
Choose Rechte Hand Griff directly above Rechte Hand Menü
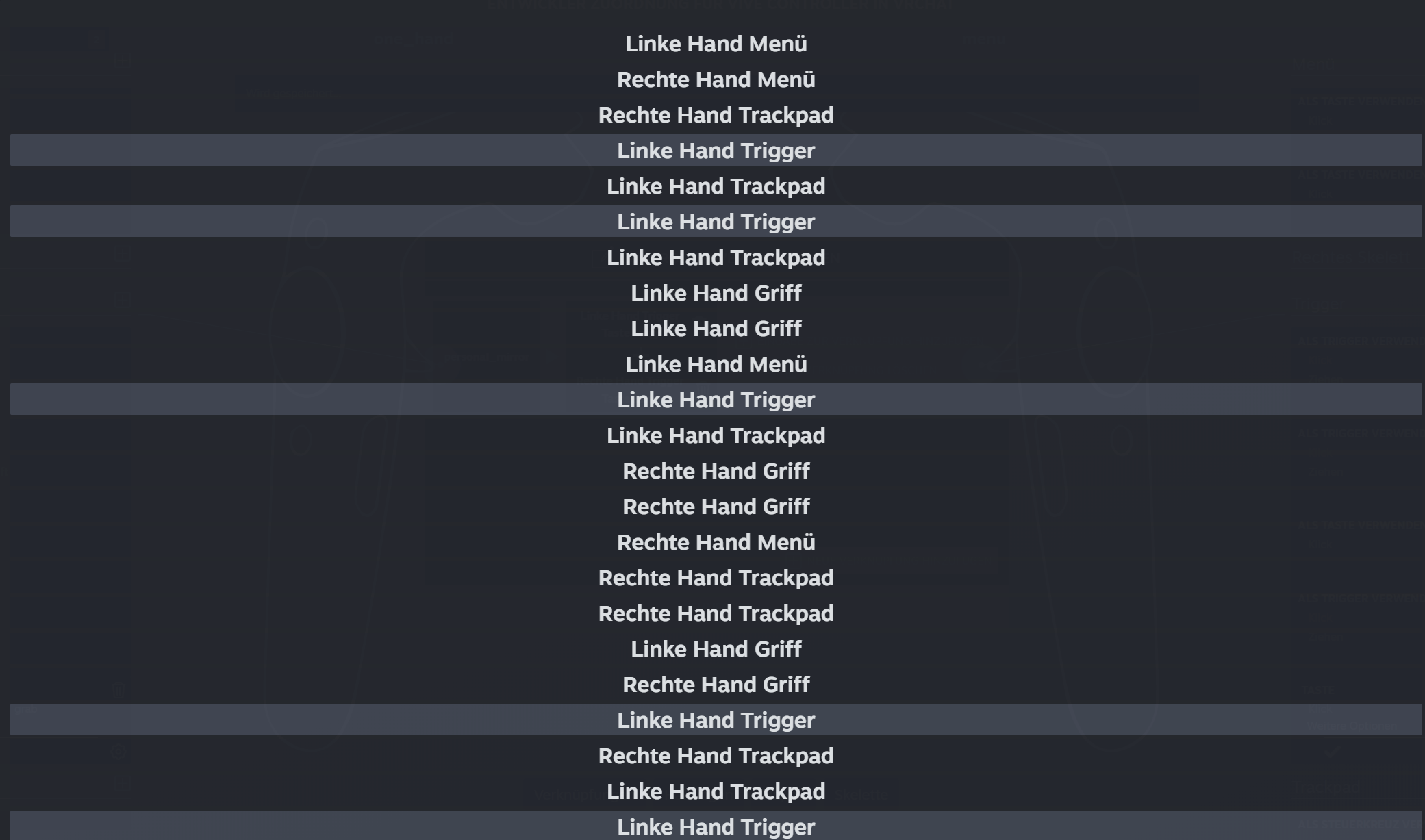[716, 507]
